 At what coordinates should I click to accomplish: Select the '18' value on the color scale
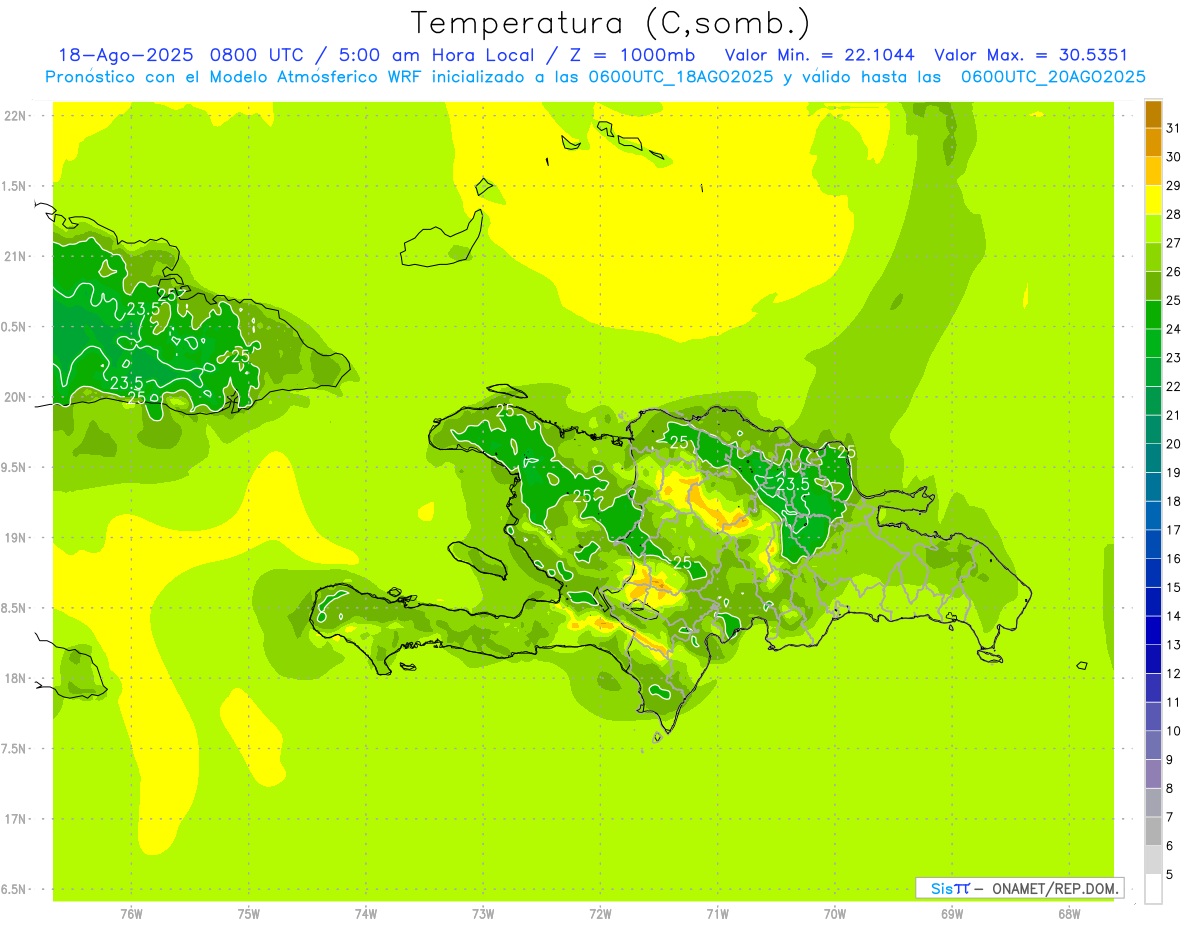1174,501
